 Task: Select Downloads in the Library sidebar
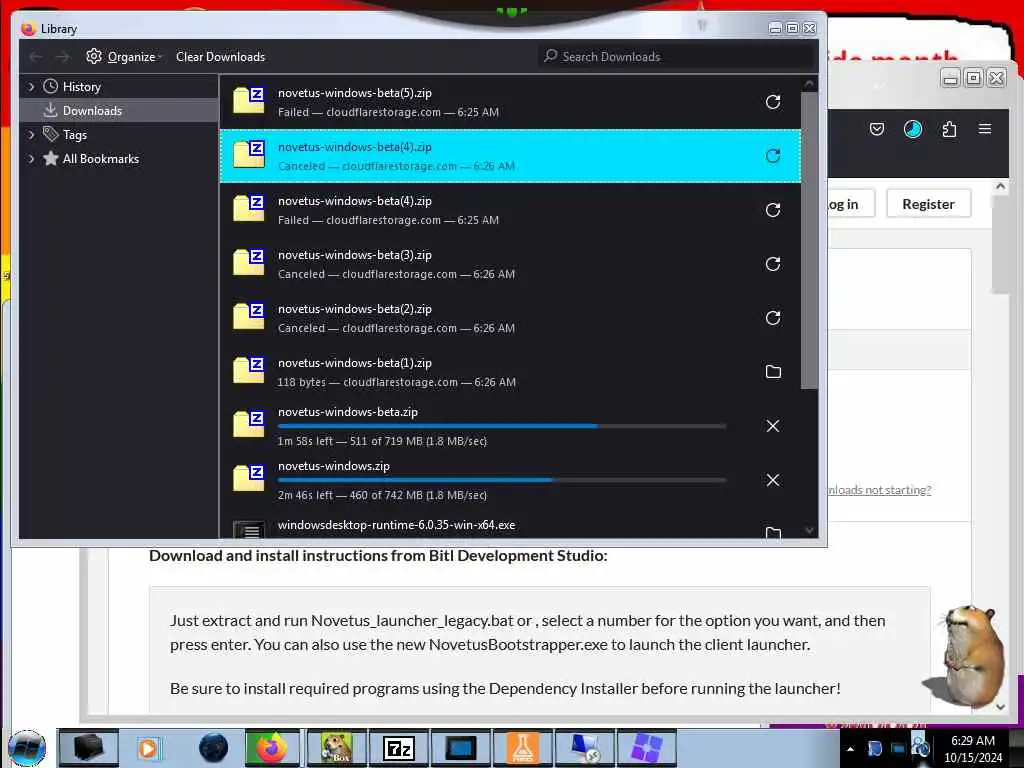point(119,110)
